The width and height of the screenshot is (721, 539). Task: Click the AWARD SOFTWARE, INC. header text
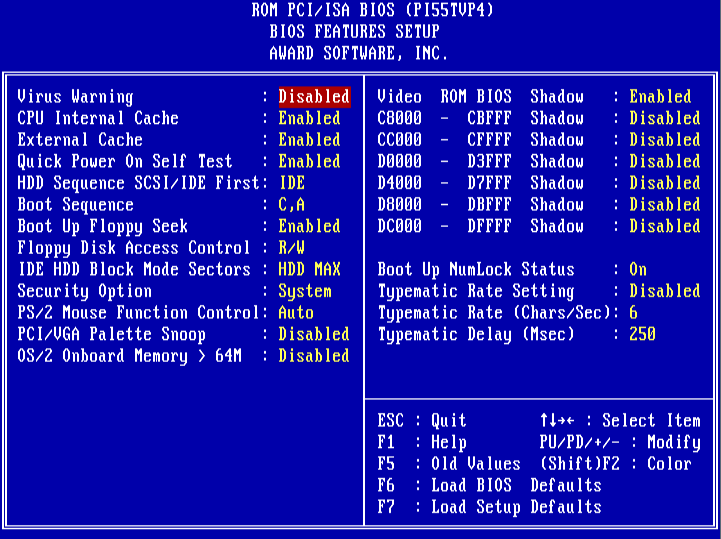pyautogui.click(x=359, y=53)
